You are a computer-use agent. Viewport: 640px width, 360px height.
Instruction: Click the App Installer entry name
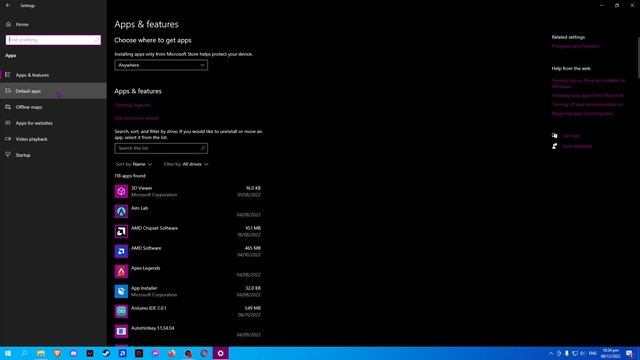click(144, 288)
